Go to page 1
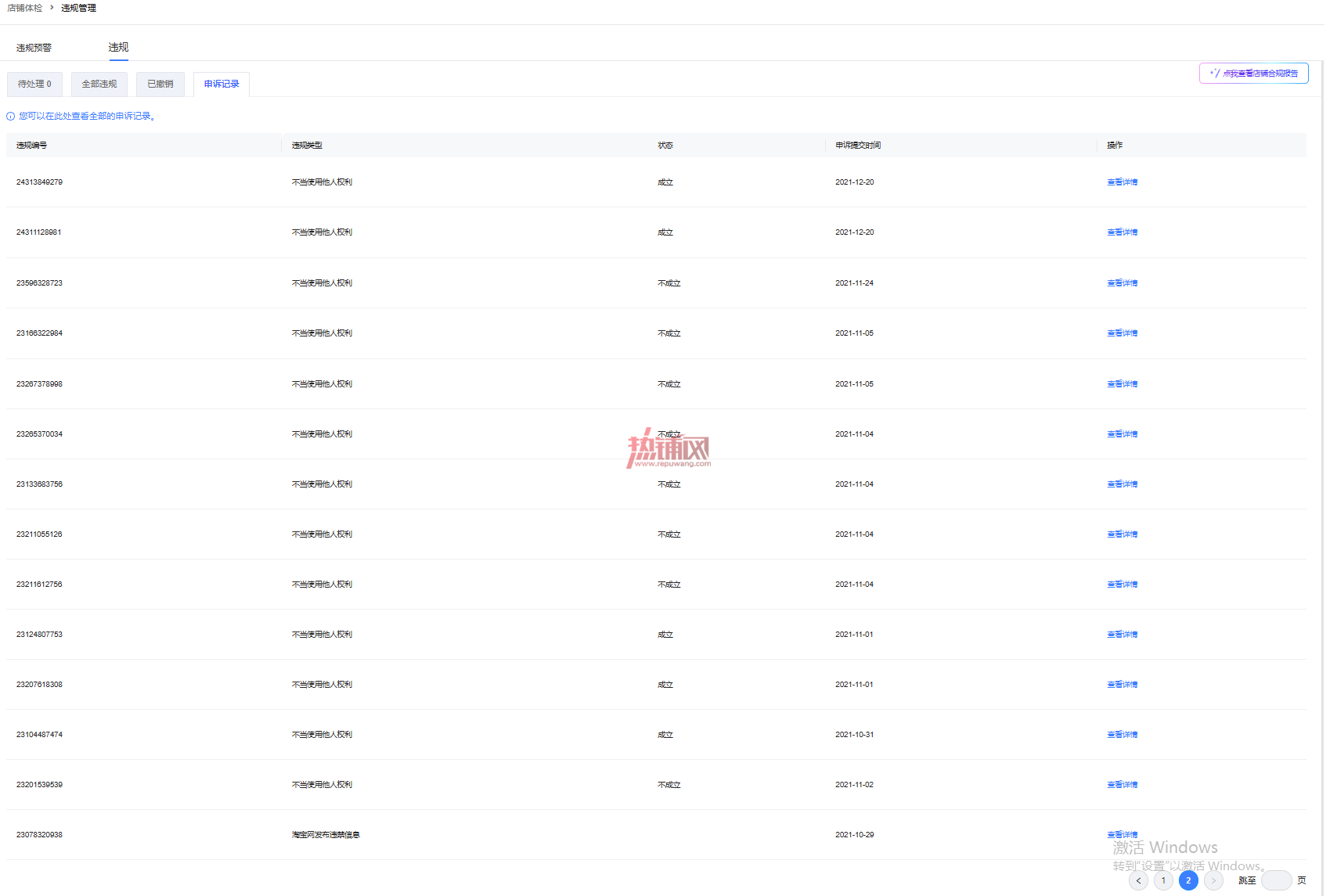This screenshot has height=896, width=1337. tap(1163, 880)
